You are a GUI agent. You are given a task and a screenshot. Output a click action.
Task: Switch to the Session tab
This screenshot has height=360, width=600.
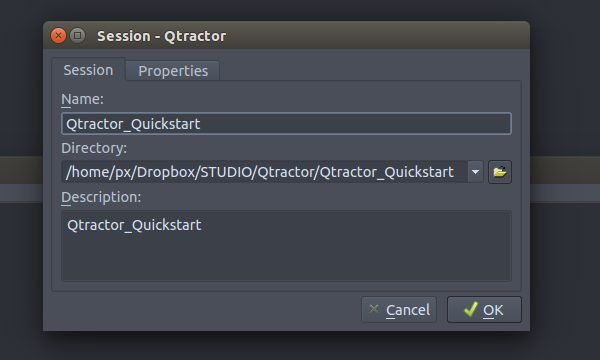[88, 70]
